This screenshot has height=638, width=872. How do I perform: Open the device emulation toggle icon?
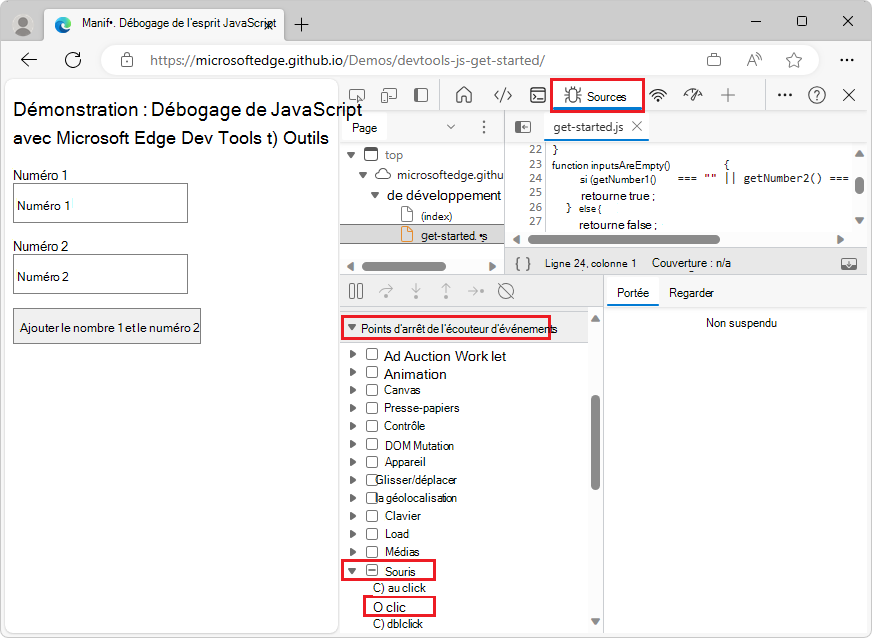(389, 94)
